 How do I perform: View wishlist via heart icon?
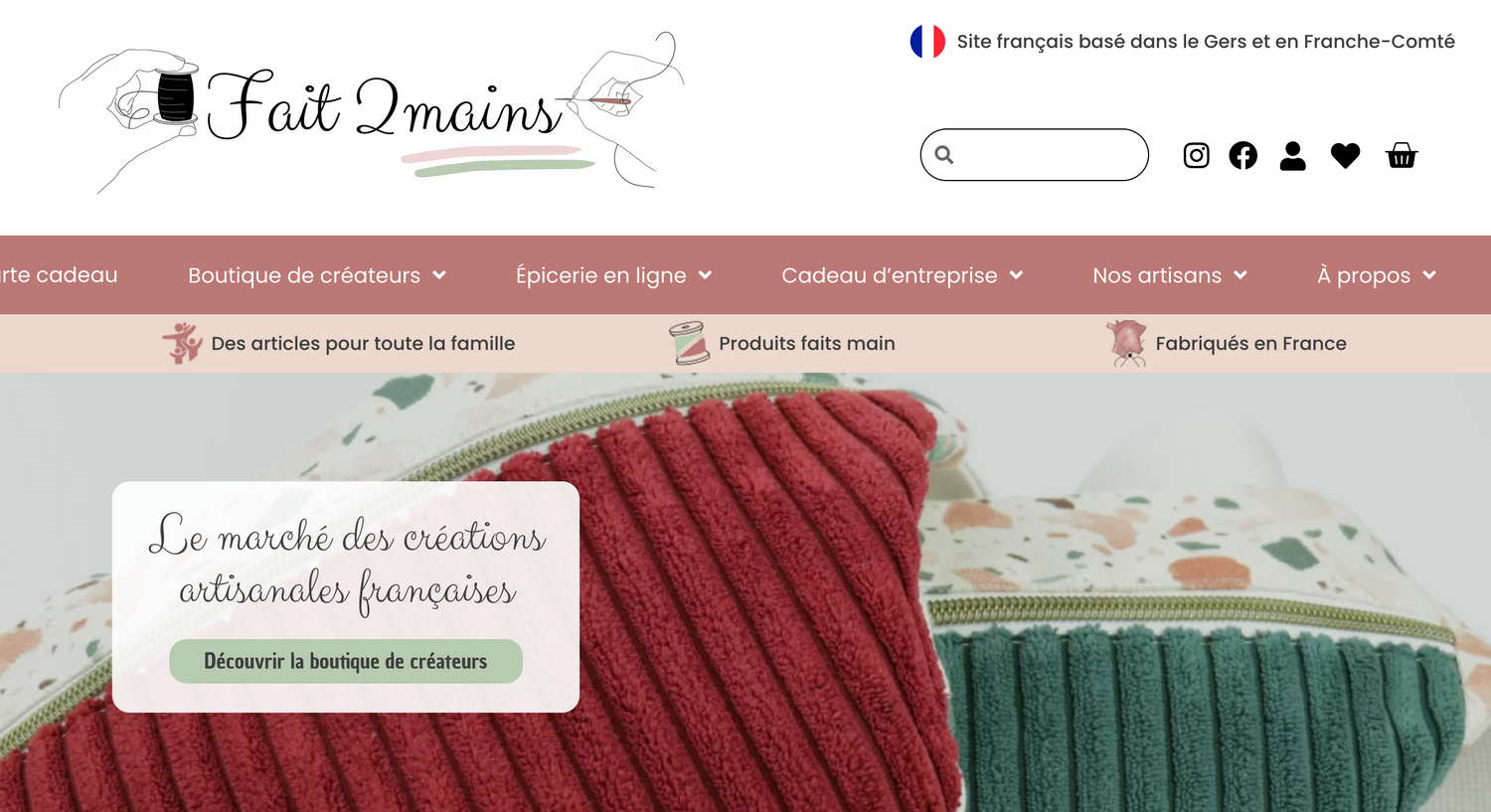tap(1345, 156)
